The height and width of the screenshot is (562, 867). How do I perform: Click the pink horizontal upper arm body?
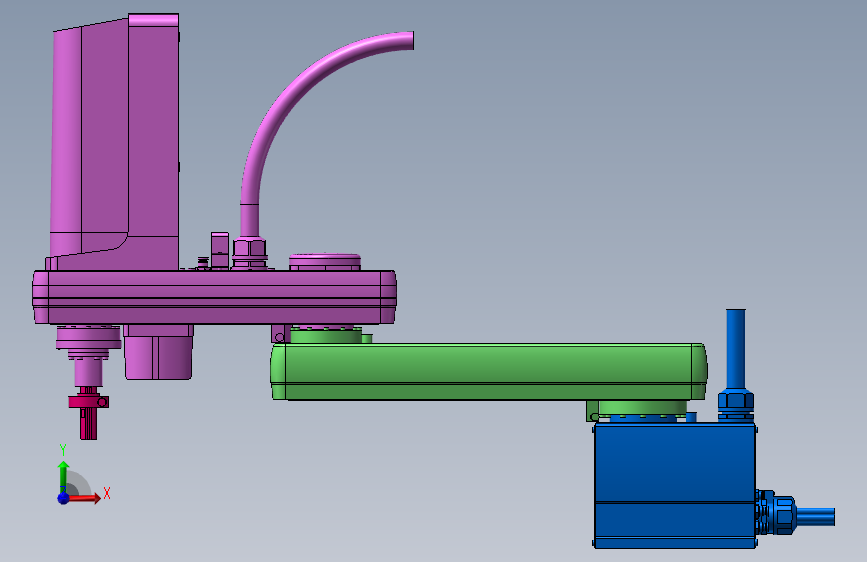tap(214, 297)
